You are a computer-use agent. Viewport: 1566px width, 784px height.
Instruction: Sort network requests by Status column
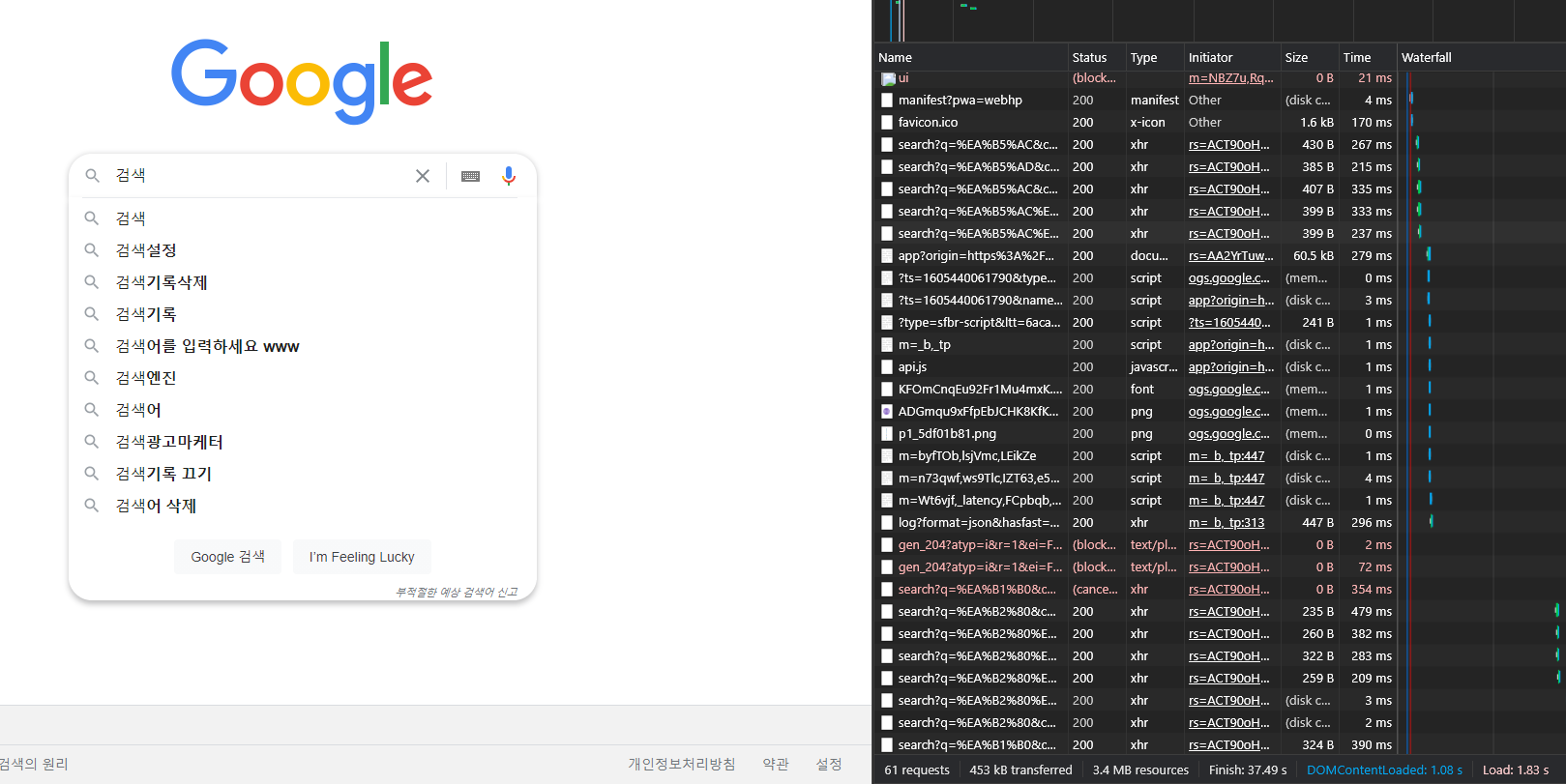coord(1097,57)
